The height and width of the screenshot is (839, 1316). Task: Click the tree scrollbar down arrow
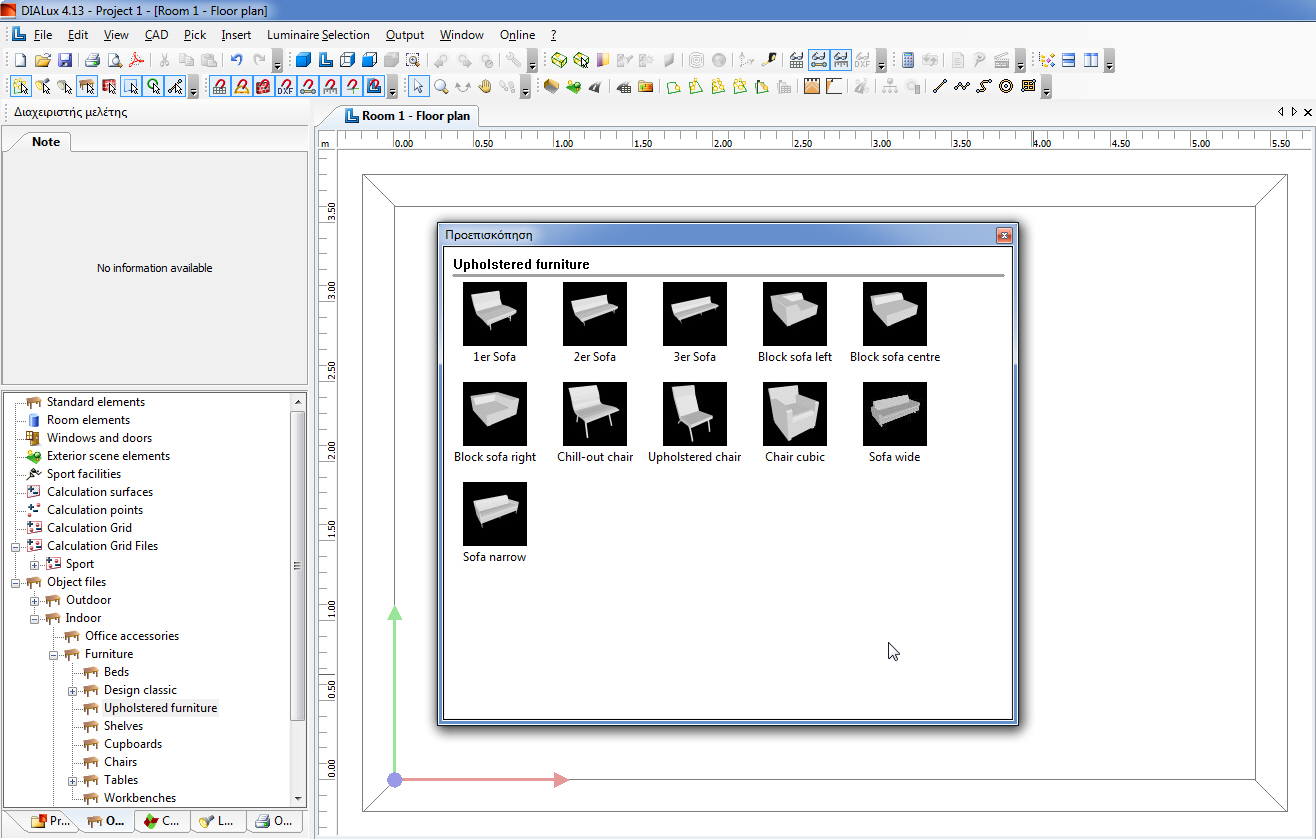pyautogui.click(x=297, y=798)
